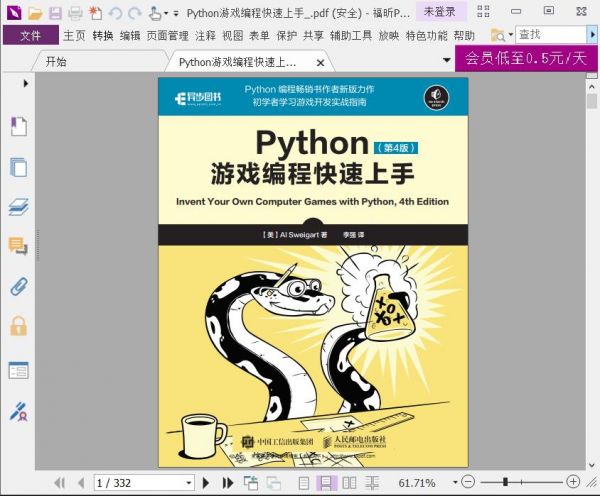This screenshot has width=600, height=496.
Task: Click the Print icon in the title toolbar
Action: click(75, 13)
